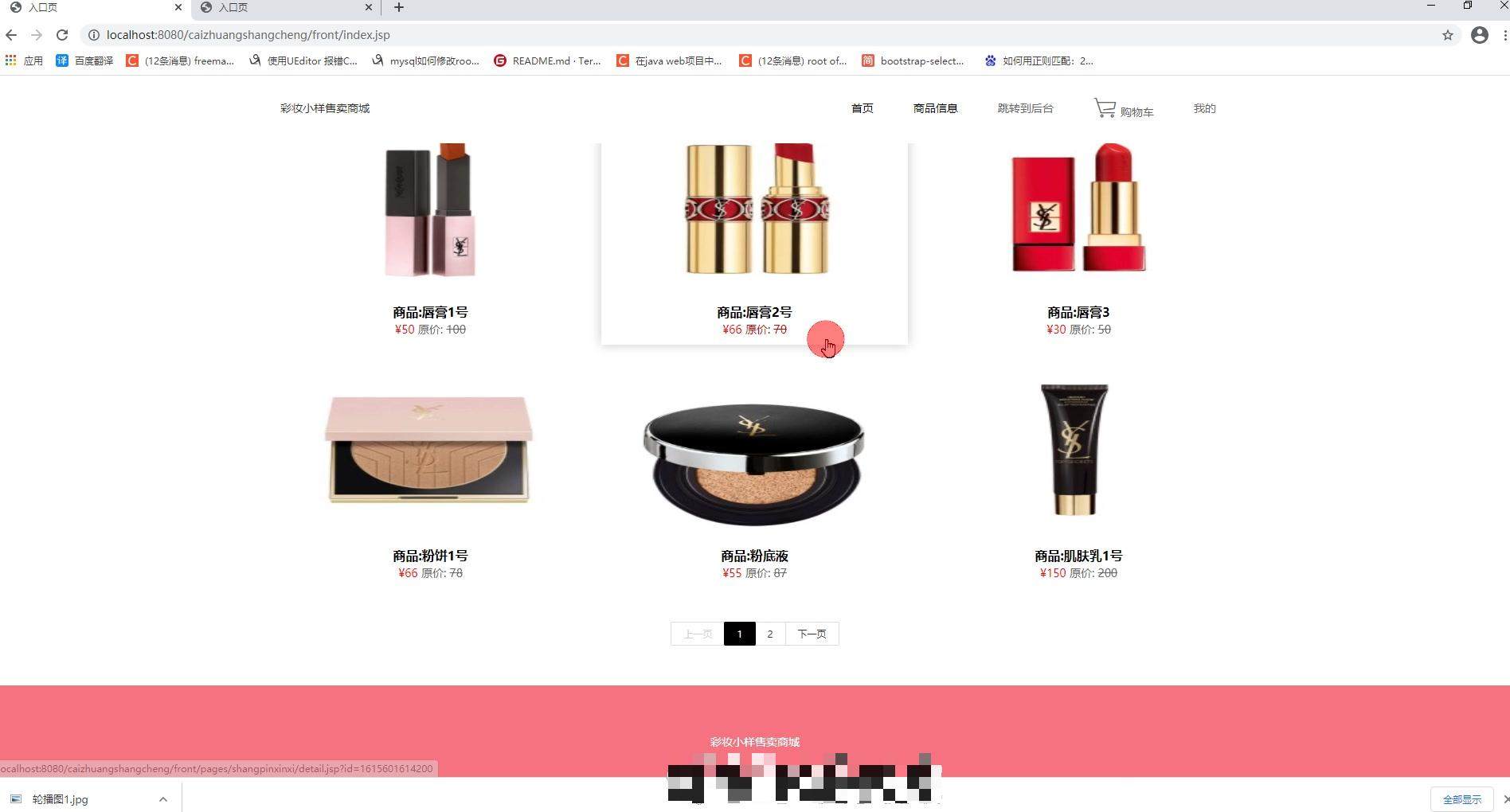Click the address bar URL field
The image size is (1510, 812).
(765, 35)
